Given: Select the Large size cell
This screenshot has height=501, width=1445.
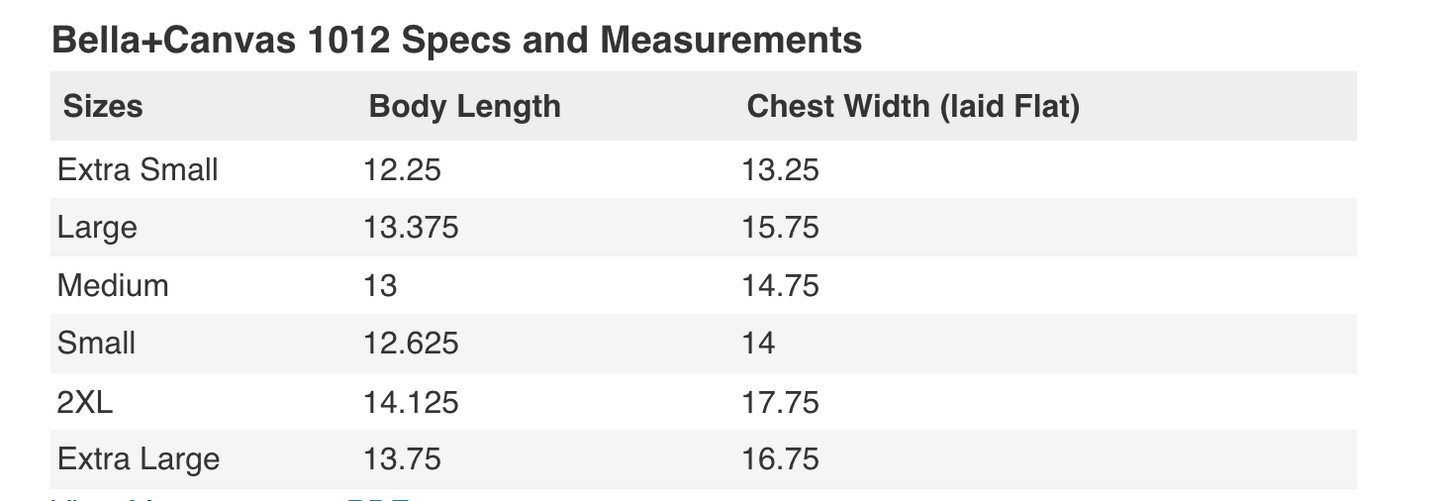Looking at the screenshot, I should (97, 227).
